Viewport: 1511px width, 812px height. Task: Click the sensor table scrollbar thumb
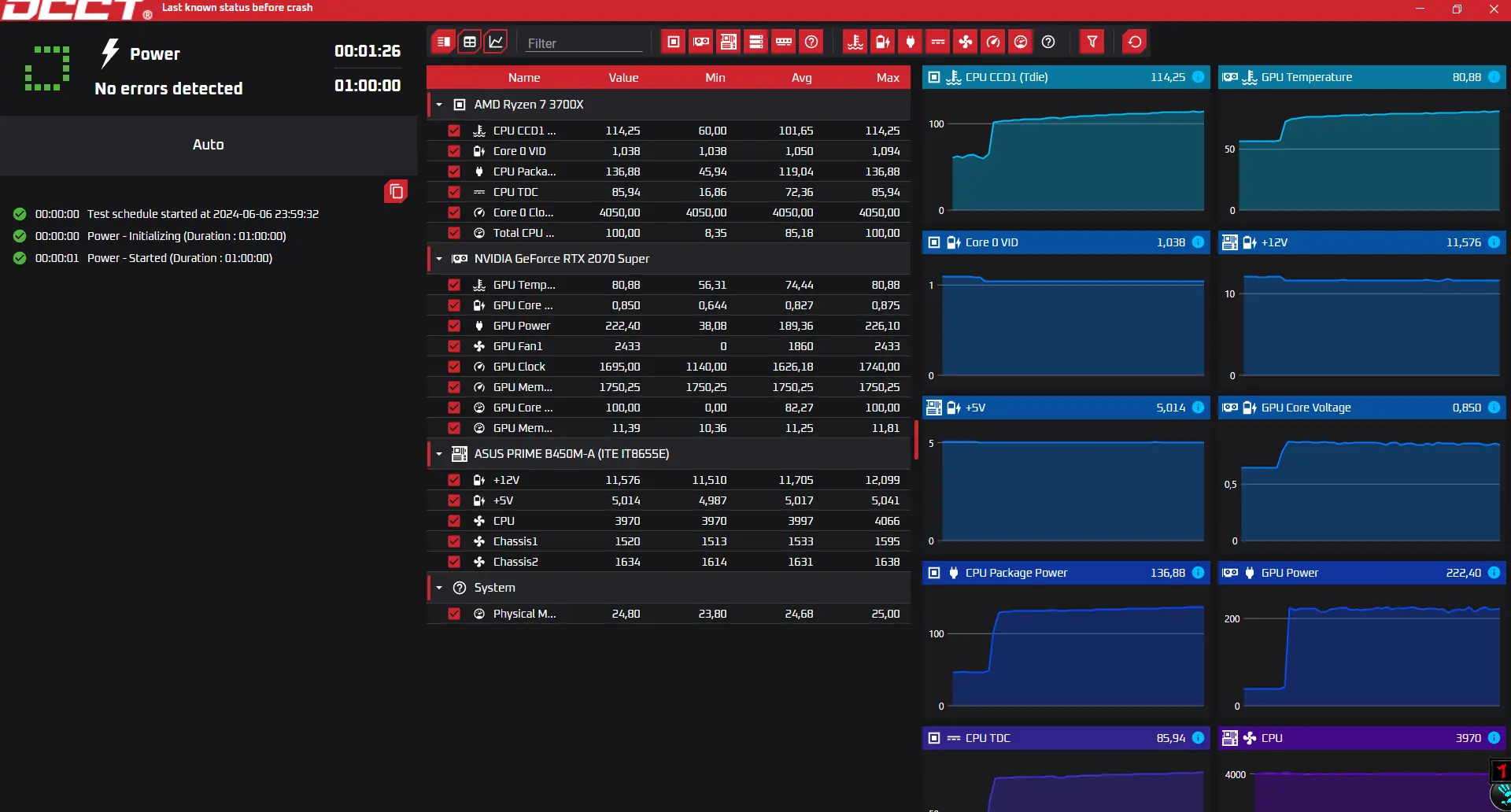(916, 440)
